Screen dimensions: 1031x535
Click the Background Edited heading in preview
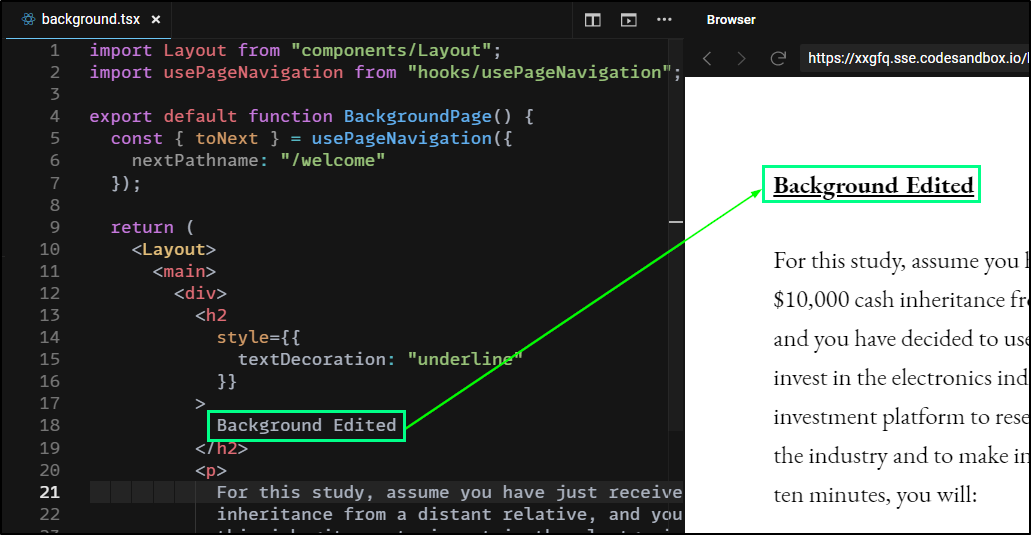pos(873,185)
